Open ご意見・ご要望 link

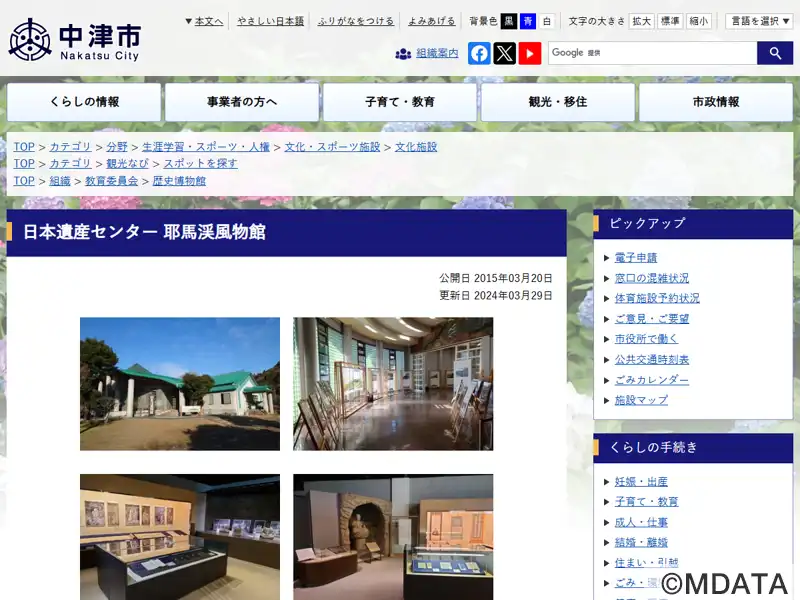tap(652, 319)
